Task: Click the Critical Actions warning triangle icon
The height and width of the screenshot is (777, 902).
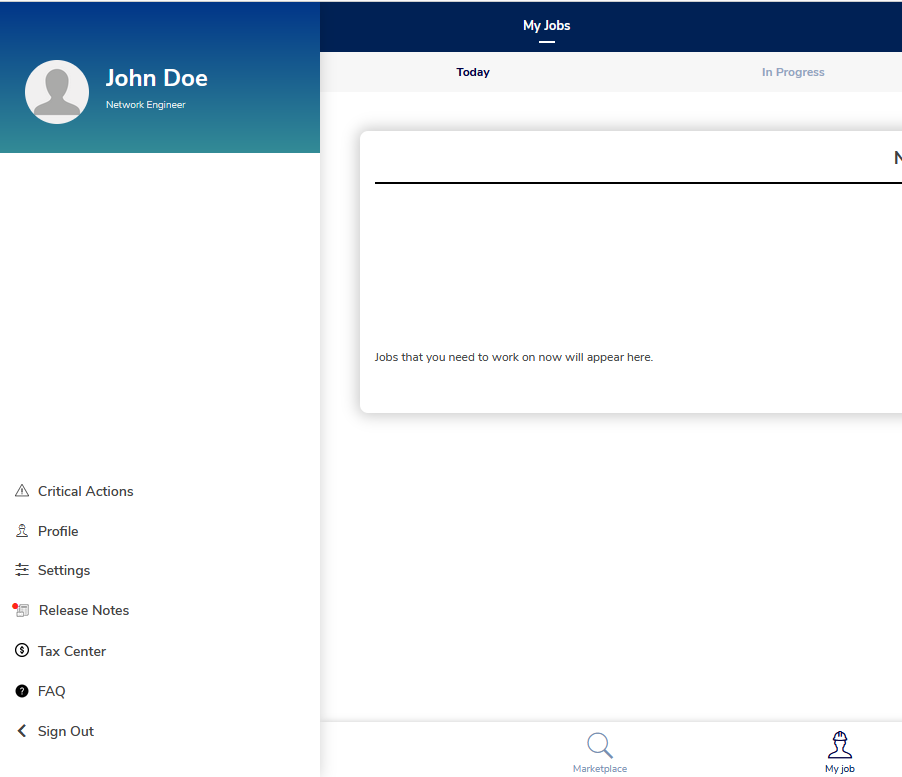Action: [x=22, y=491]
